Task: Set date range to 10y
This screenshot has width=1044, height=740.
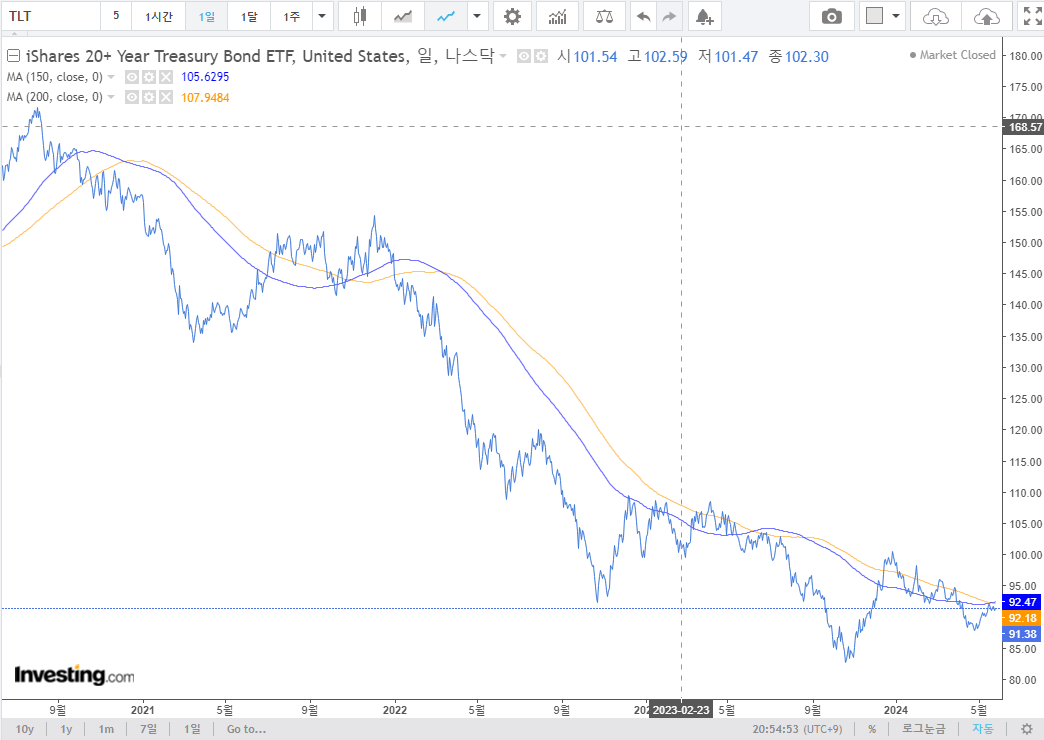Action: tap(25, 729)
